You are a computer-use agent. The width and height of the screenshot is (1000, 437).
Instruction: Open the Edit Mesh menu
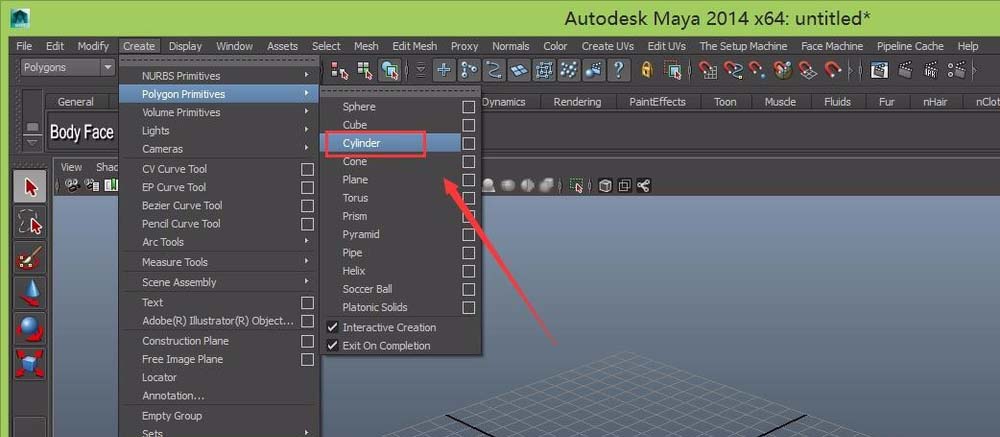415,46
